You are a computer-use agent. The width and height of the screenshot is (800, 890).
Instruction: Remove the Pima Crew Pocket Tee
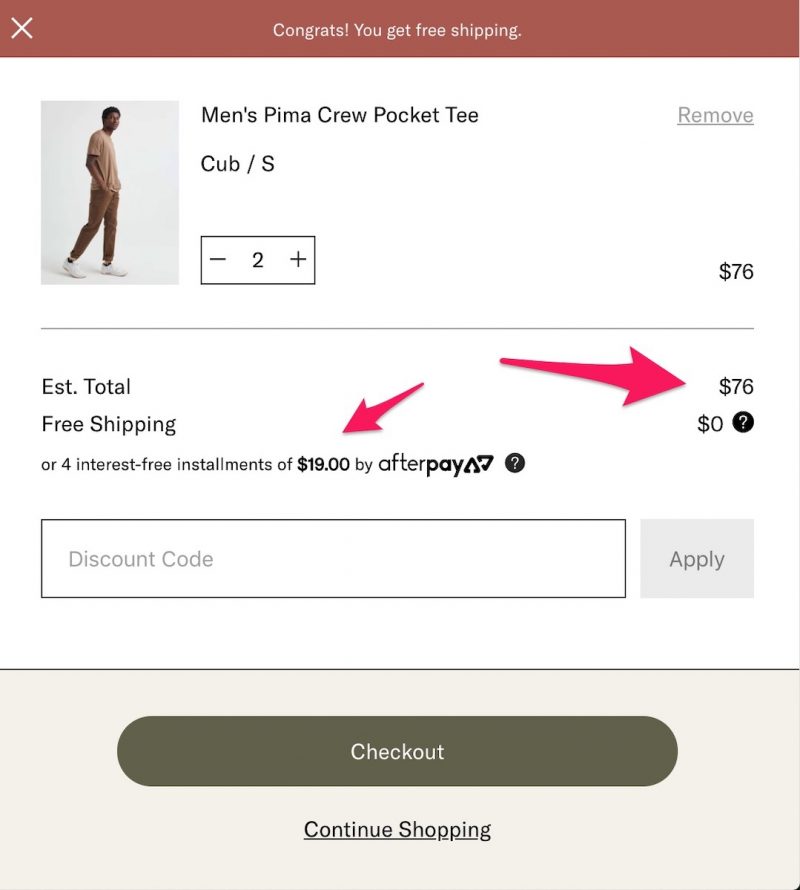(715, 115)
